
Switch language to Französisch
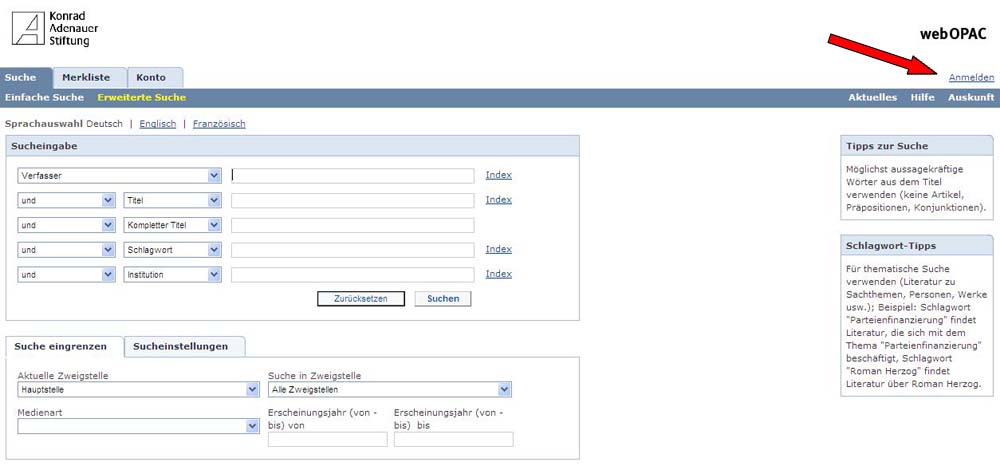point(218,124)
